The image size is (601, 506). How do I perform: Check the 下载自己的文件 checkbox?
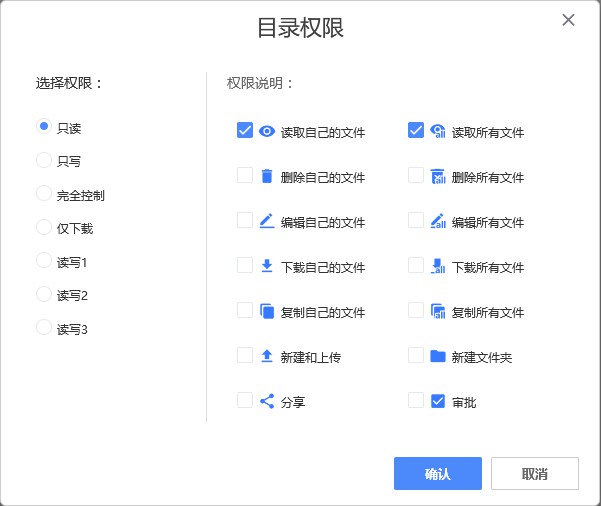(x=245, y=265)
